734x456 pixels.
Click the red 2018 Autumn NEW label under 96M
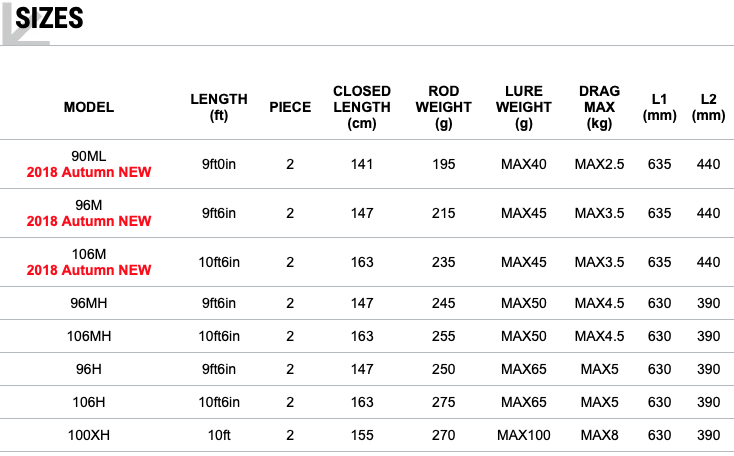[x=89, y=221]
